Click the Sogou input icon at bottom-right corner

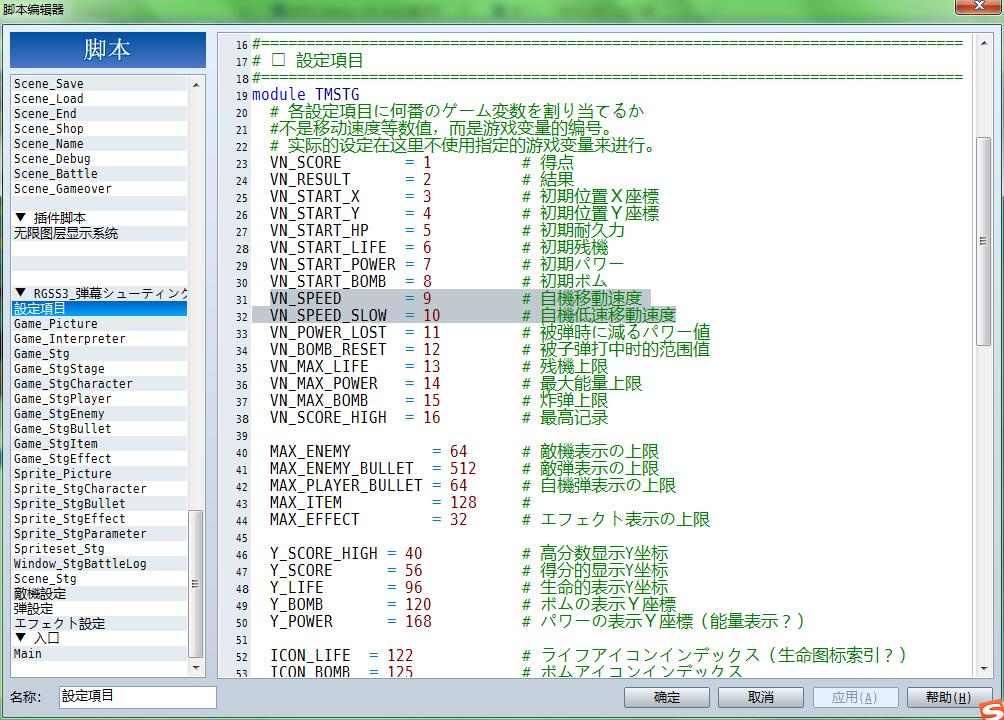[x=992, y=710]
